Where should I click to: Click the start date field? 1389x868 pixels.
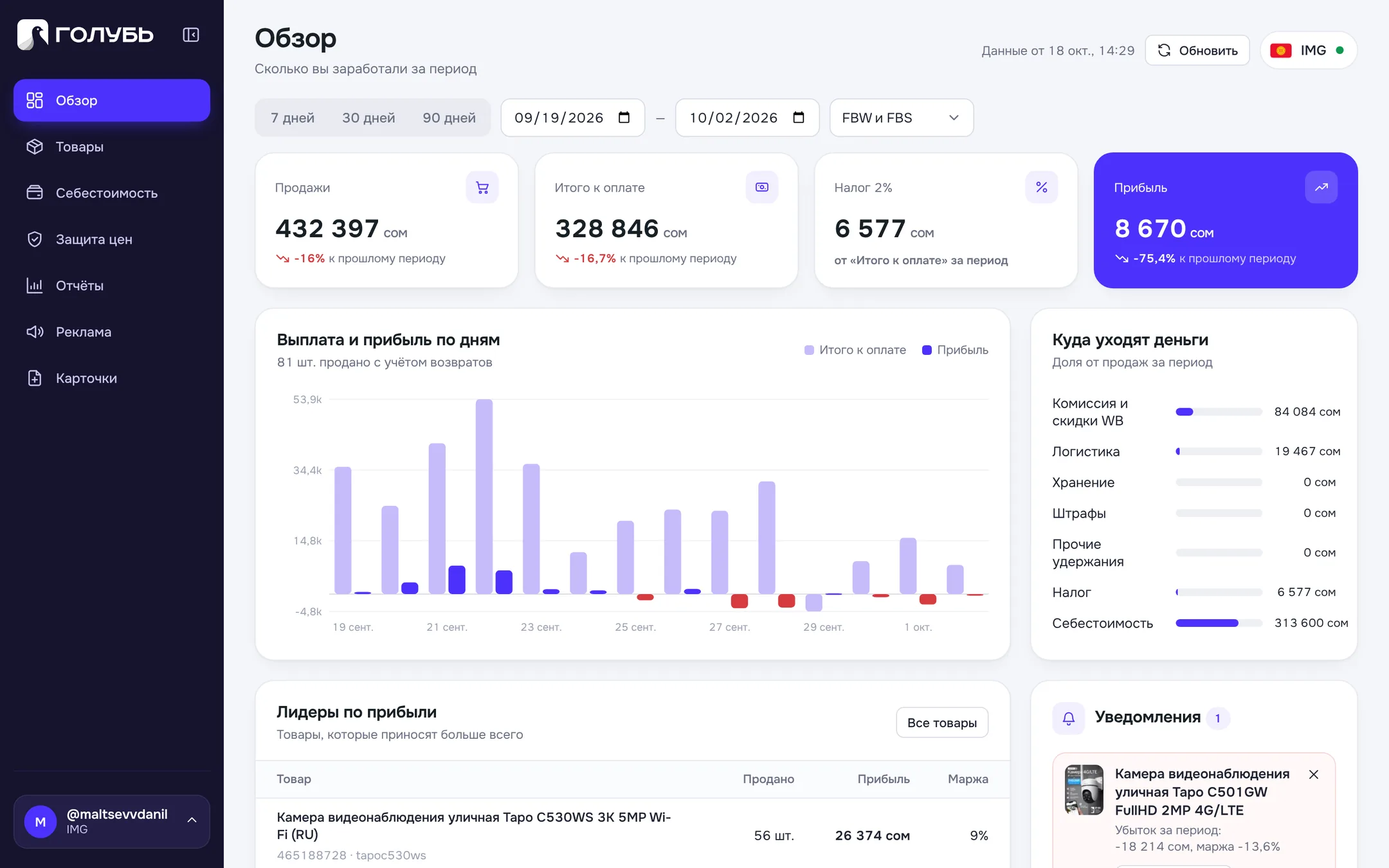click(x=572, y=118)
